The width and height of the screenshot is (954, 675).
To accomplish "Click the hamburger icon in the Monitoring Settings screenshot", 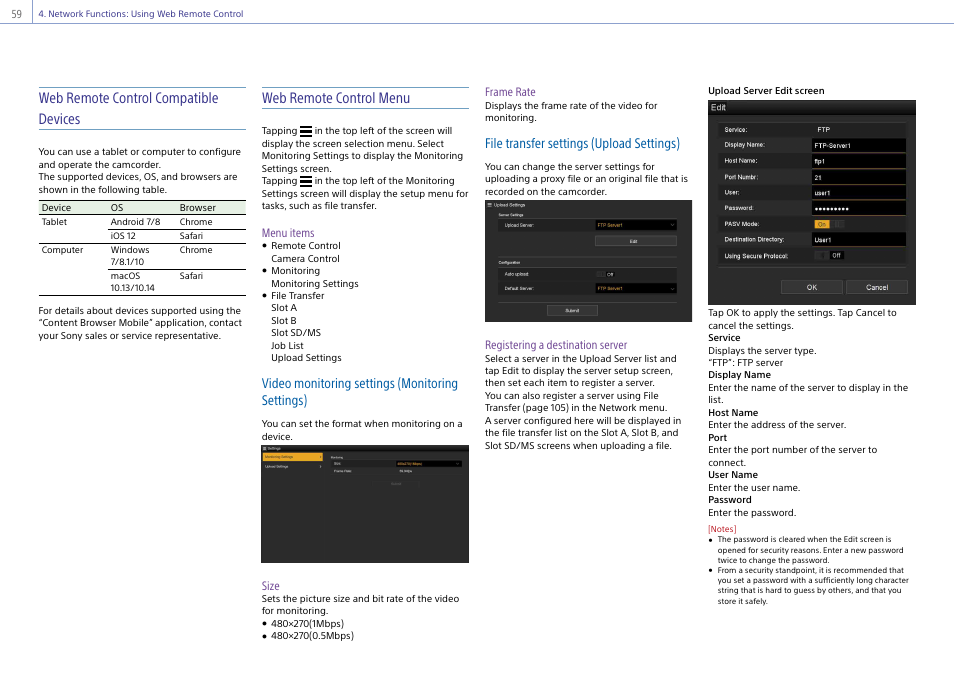I will tap(265, 449).
